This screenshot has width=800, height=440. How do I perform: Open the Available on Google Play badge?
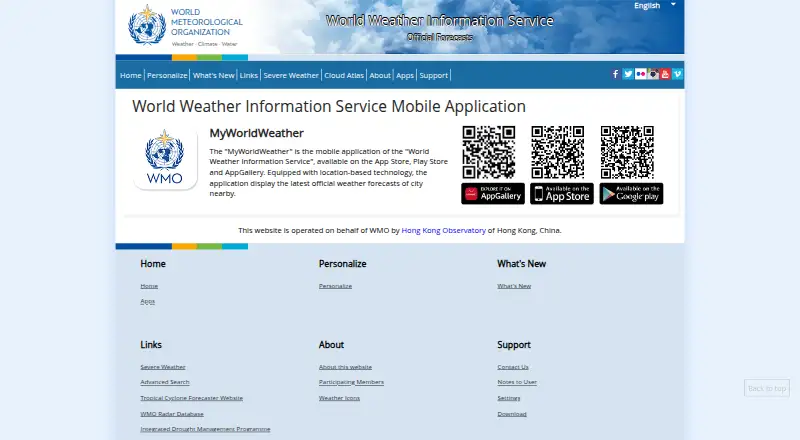[x=631, y=193]
